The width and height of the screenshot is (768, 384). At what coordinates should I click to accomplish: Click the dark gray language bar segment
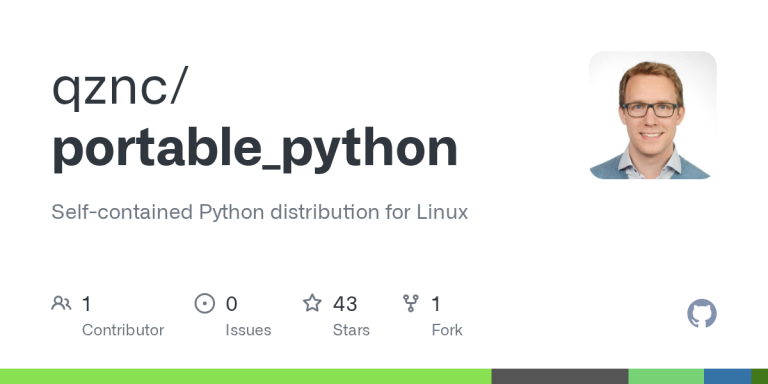click(x=560, y=377)
